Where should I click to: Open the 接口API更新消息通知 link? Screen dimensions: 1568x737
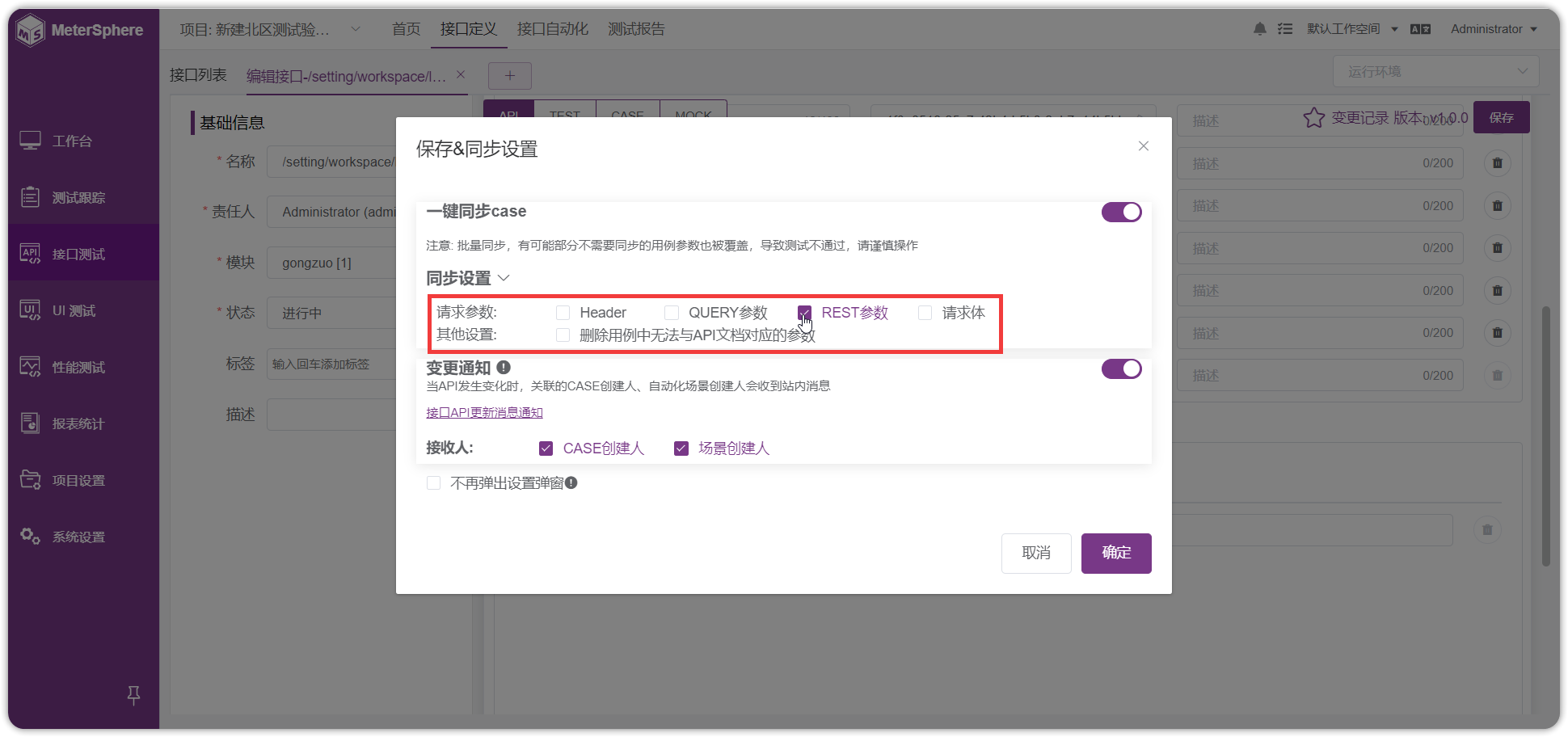484,412
